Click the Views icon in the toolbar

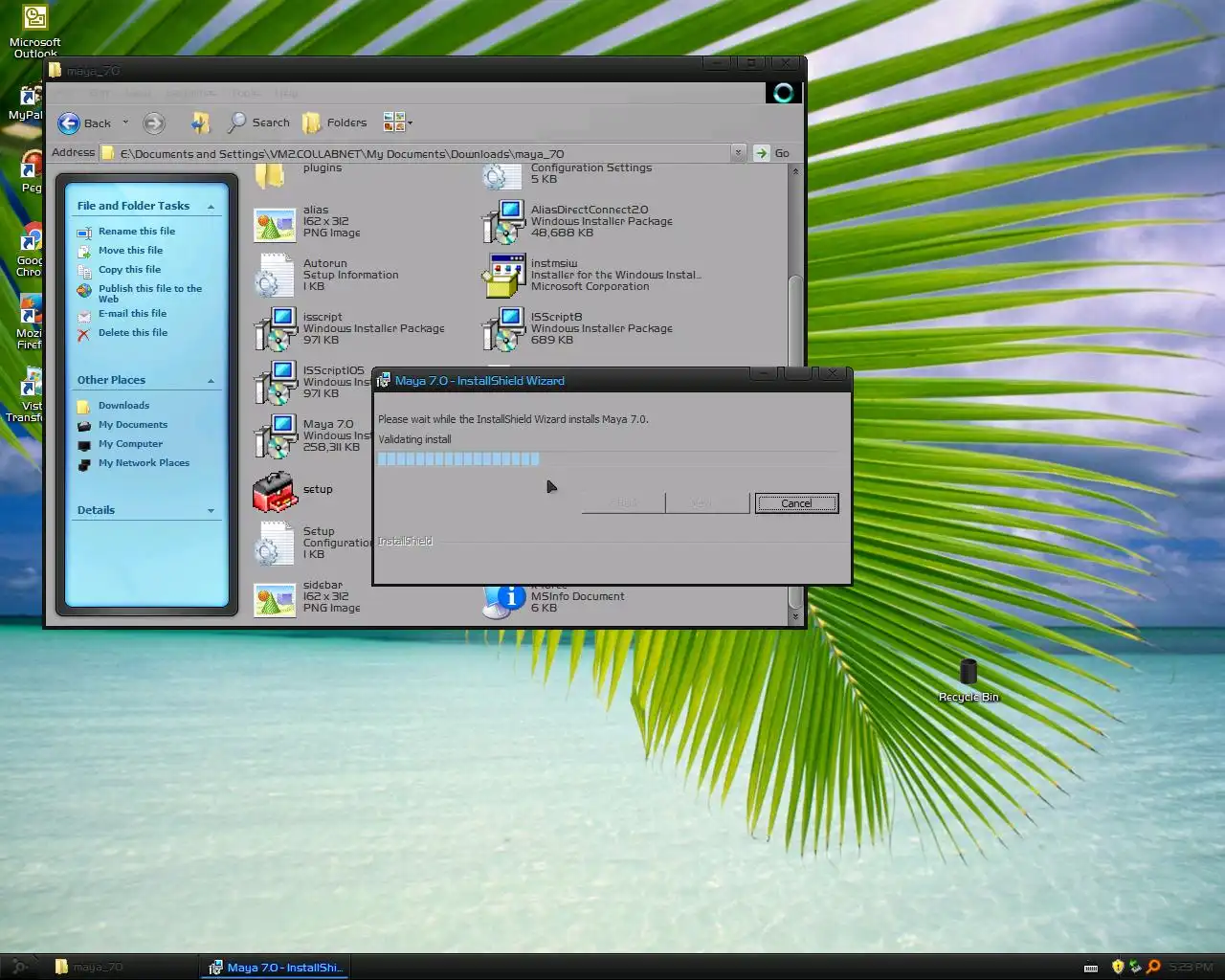393,122
